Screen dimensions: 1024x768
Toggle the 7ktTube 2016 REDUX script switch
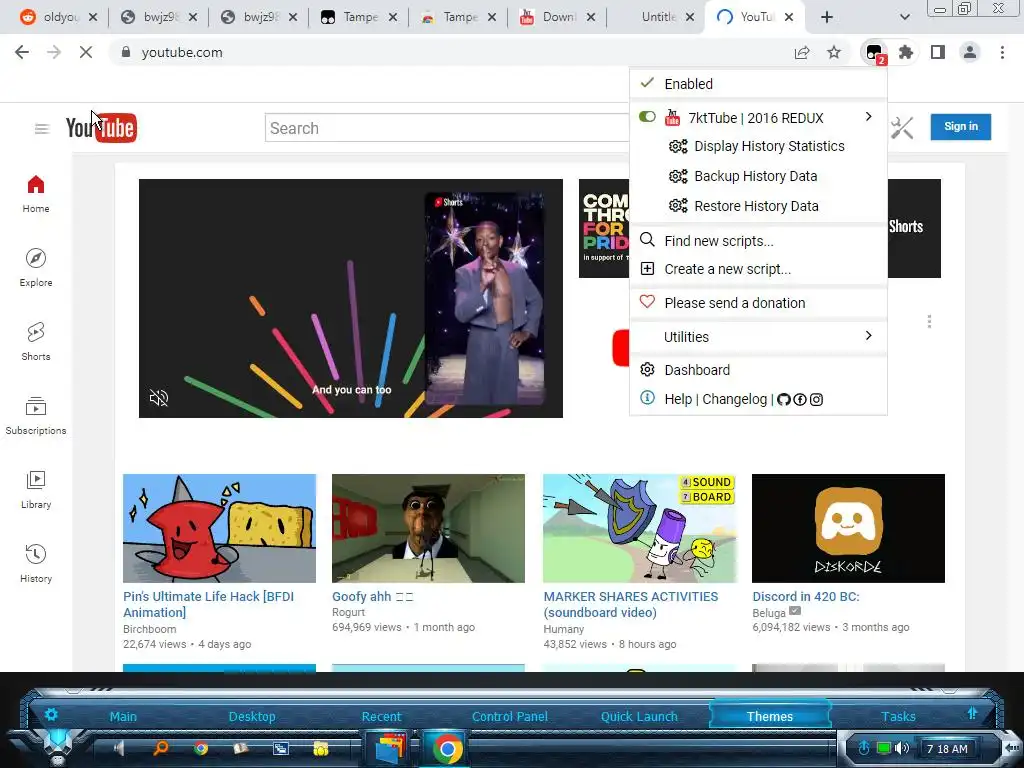click(647, 117)
